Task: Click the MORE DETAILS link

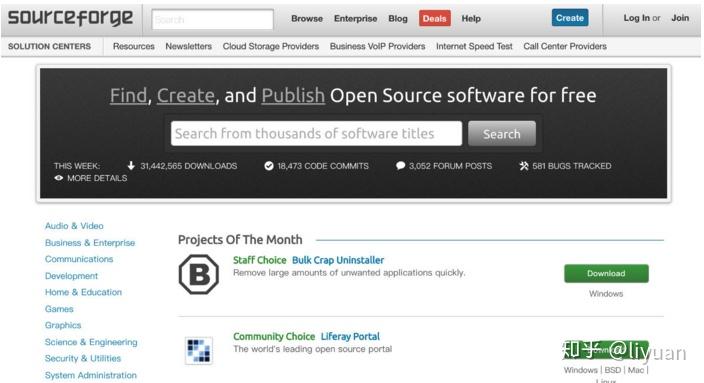Action: point(97,178)
